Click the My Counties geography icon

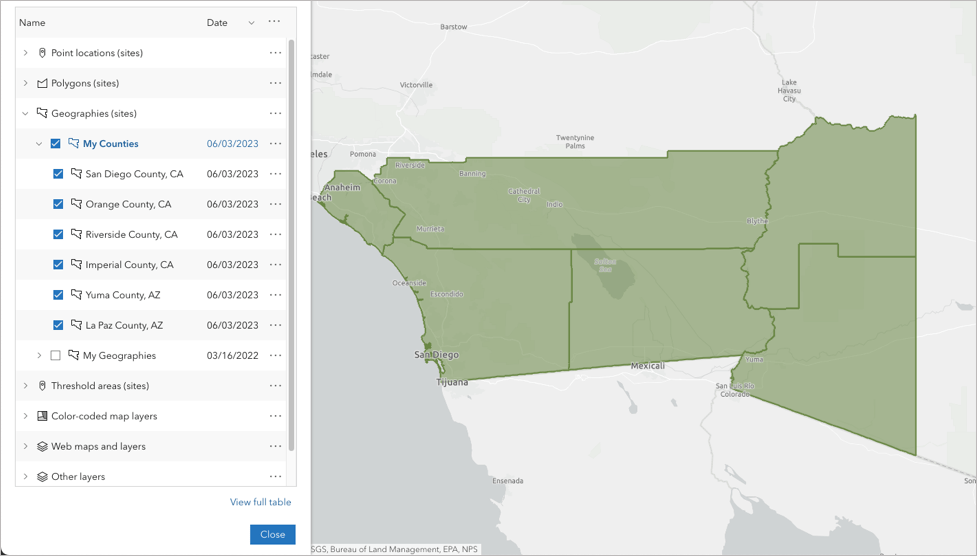[x=74, y=143]
